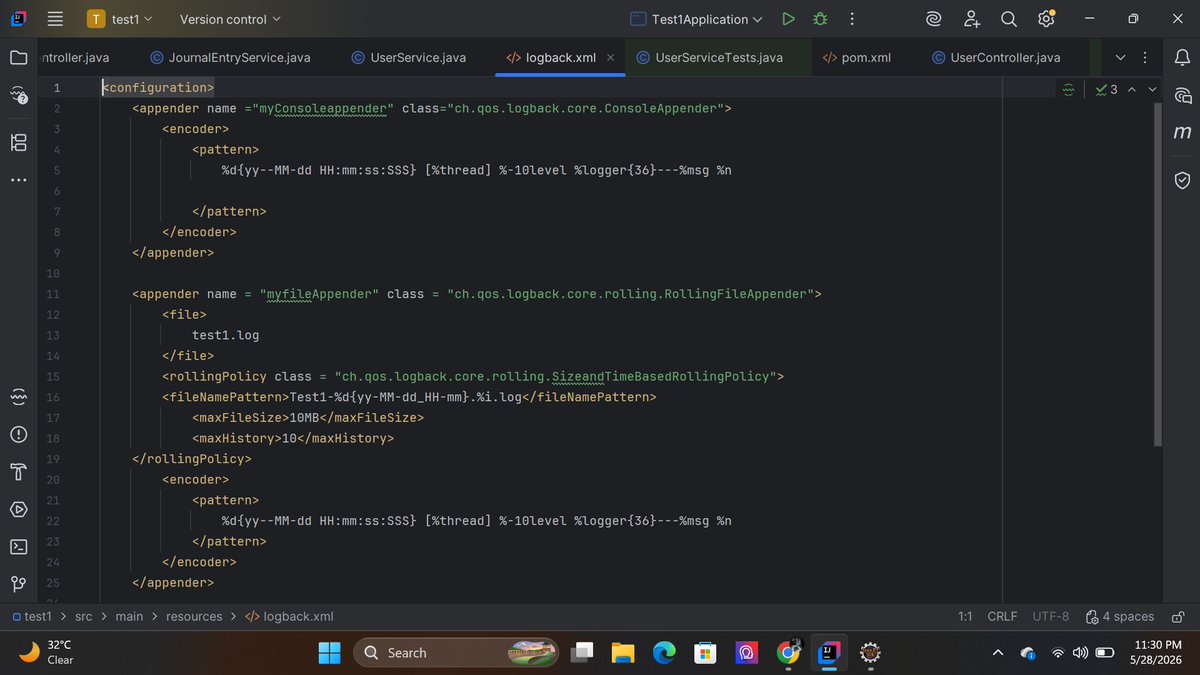This screenshot has width=1200, height=675.
Task: Run Test1Application with the green play button
Action: 788,19
